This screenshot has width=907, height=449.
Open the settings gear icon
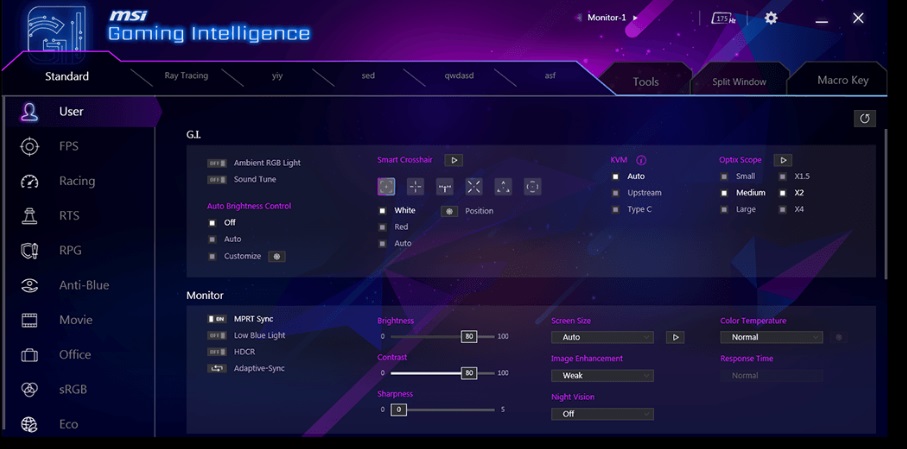pyautogui.click(x=771, y=18)
